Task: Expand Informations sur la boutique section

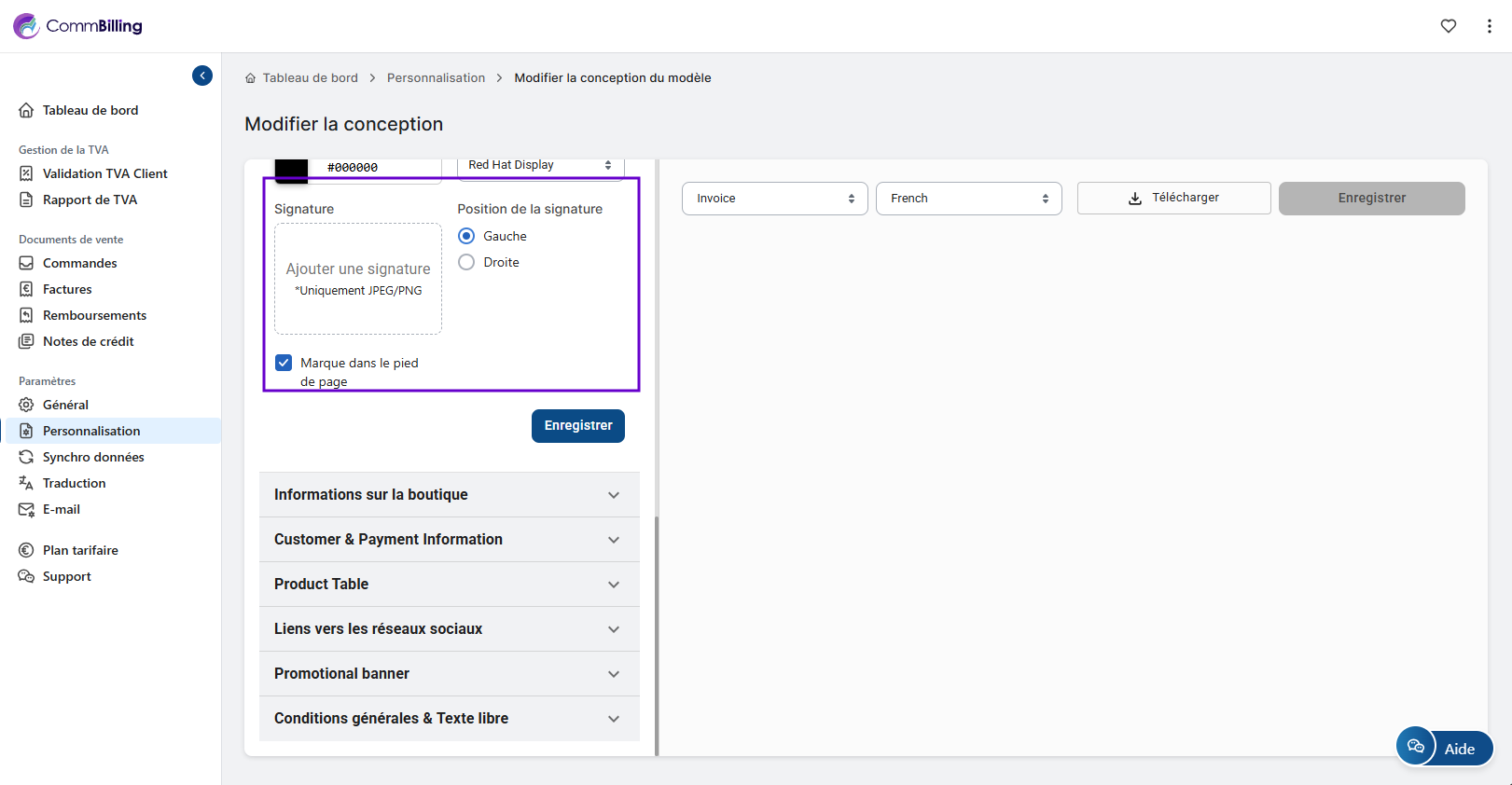Action: coord(449,495)
